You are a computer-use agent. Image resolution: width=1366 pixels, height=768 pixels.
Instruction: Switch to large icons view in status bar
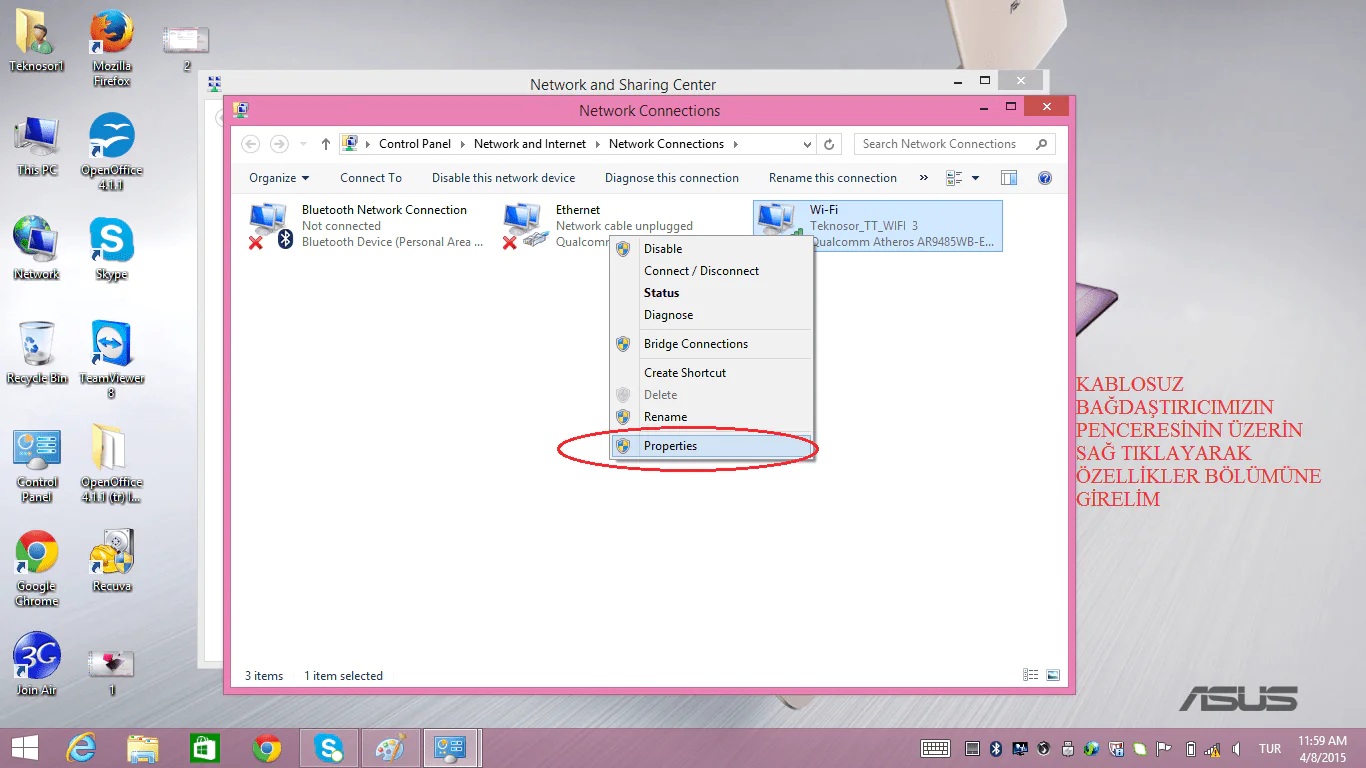click(x=1053, y=676)
